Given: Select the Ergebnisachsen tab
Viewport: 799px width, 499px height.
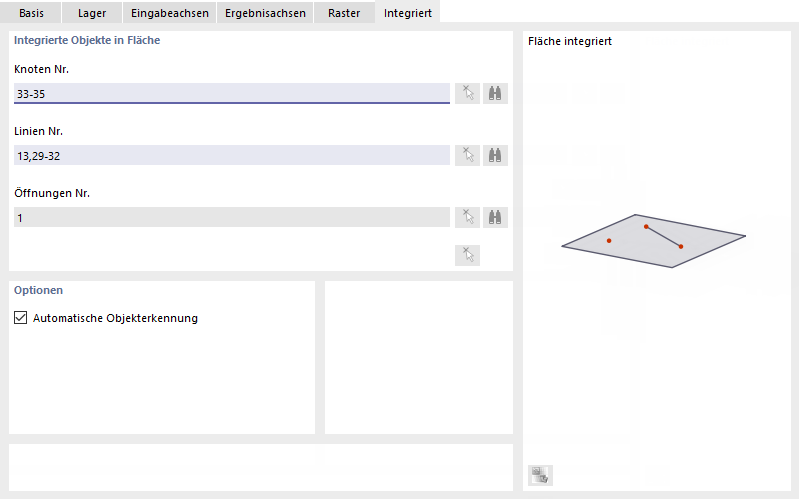Looking at the screenshot, I should tap(265, 13).
